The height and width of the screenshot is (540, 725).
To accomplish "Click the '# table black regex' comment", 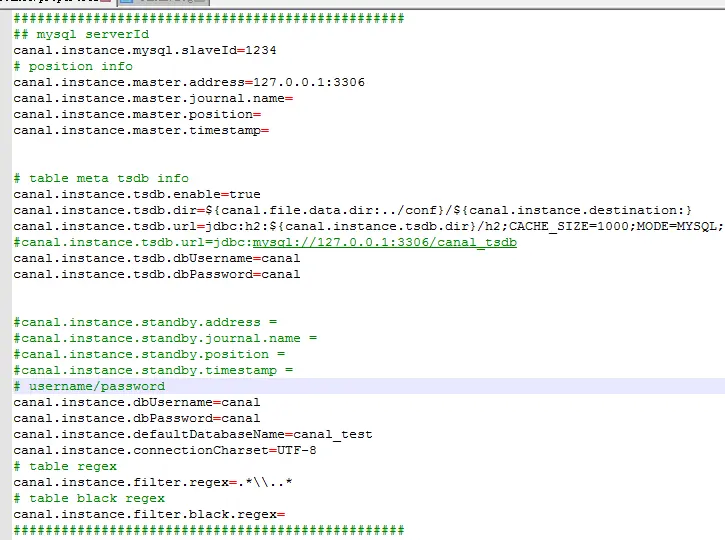I will [89, 498].
